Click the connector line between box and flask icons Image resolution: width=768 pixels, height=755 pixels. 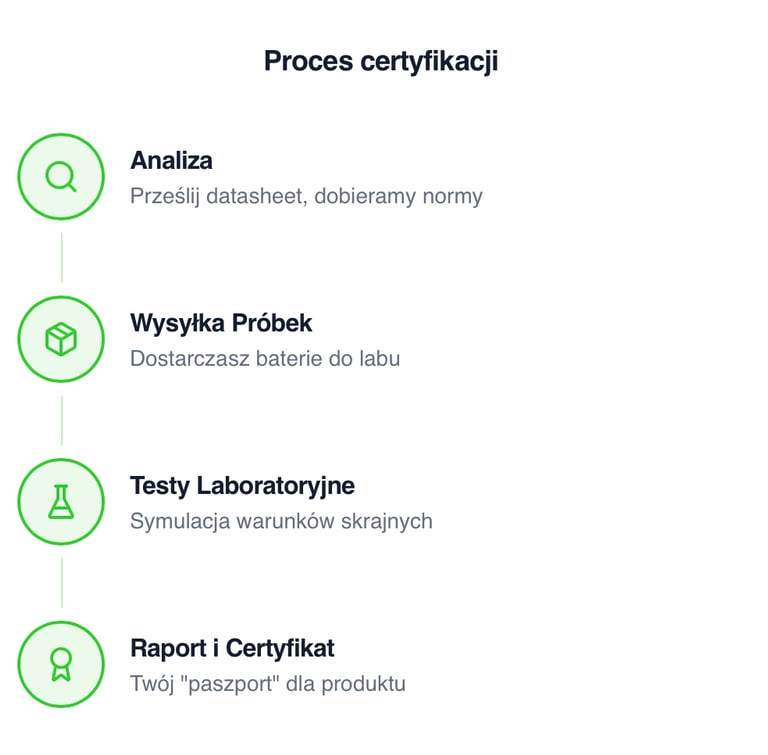[x=61, y=420]
